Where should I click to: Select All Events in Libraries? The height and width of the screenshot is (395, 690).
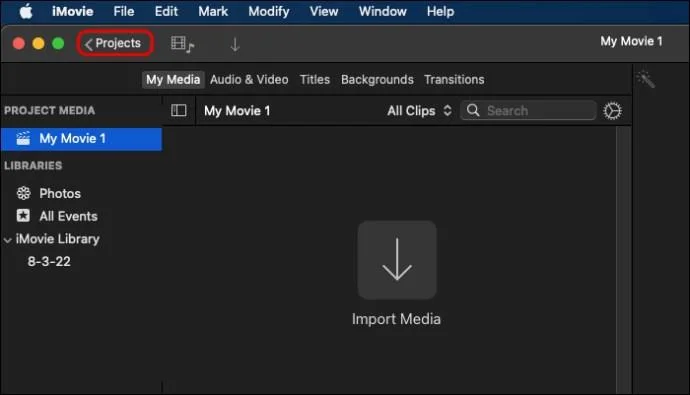coord(68,216)
